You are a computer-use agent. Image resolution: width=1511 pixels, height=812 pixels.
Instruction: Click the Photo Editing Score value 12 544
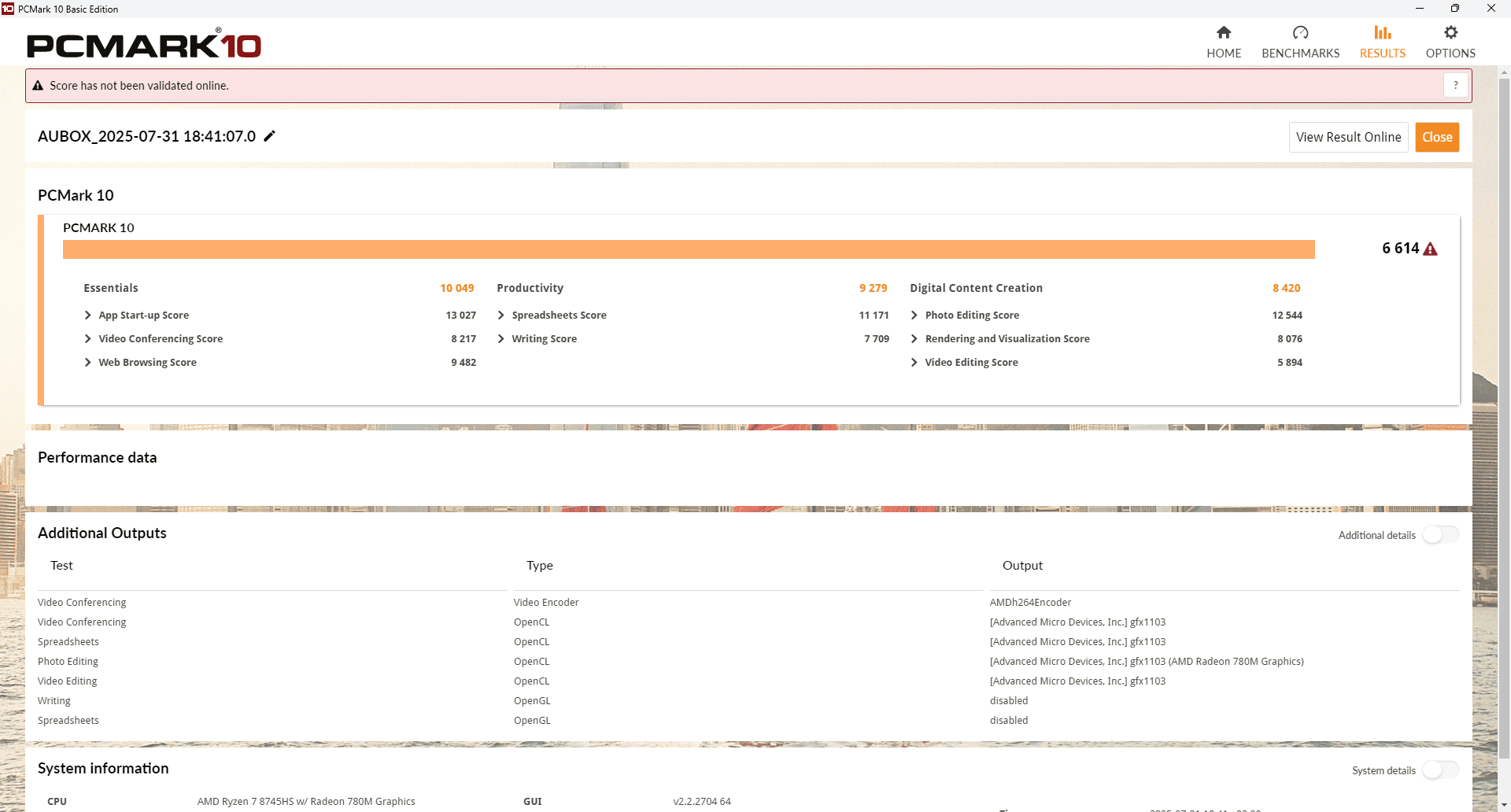click(1287, 315)
